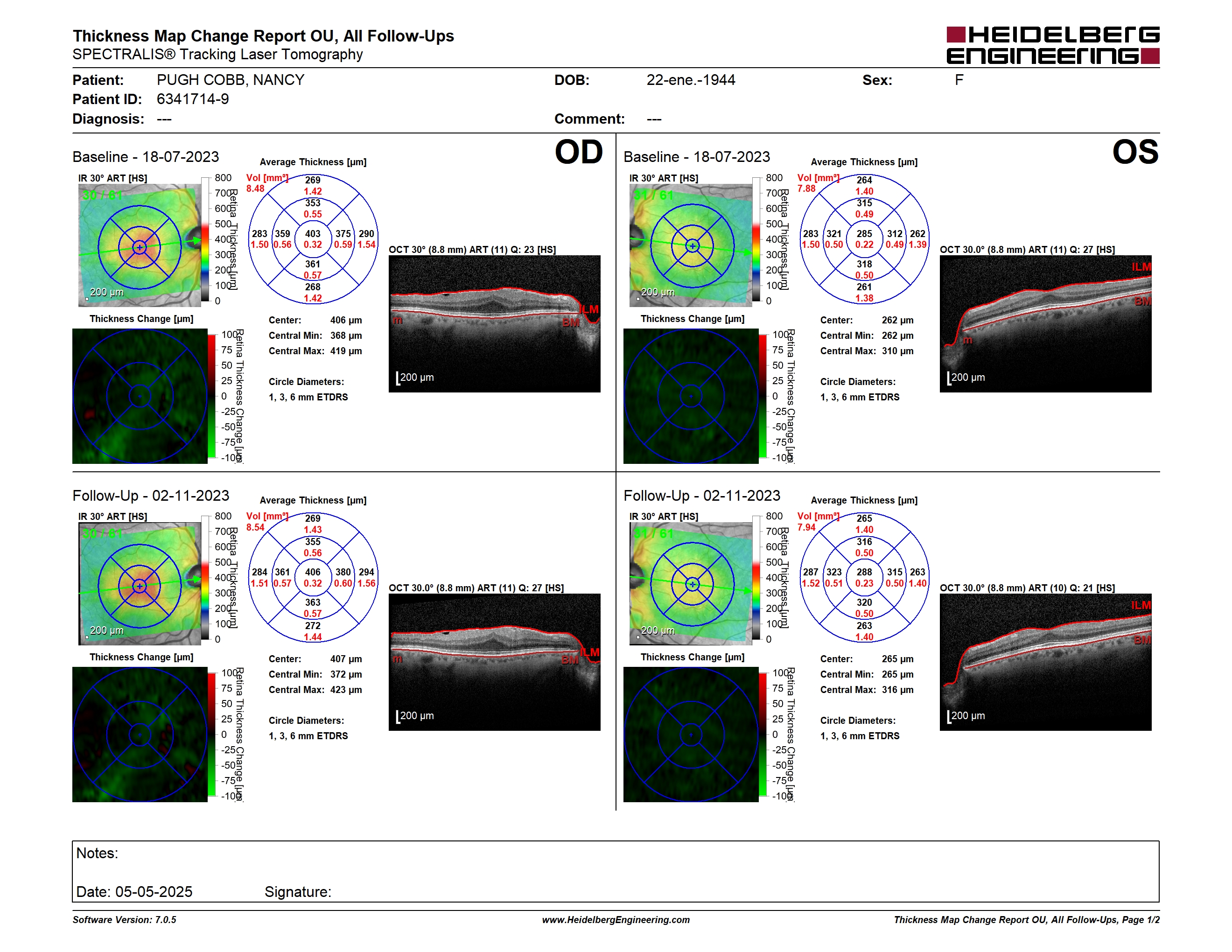Open the www.HeidelbergEngineering.com link
1232x952 pixels.
616,920
